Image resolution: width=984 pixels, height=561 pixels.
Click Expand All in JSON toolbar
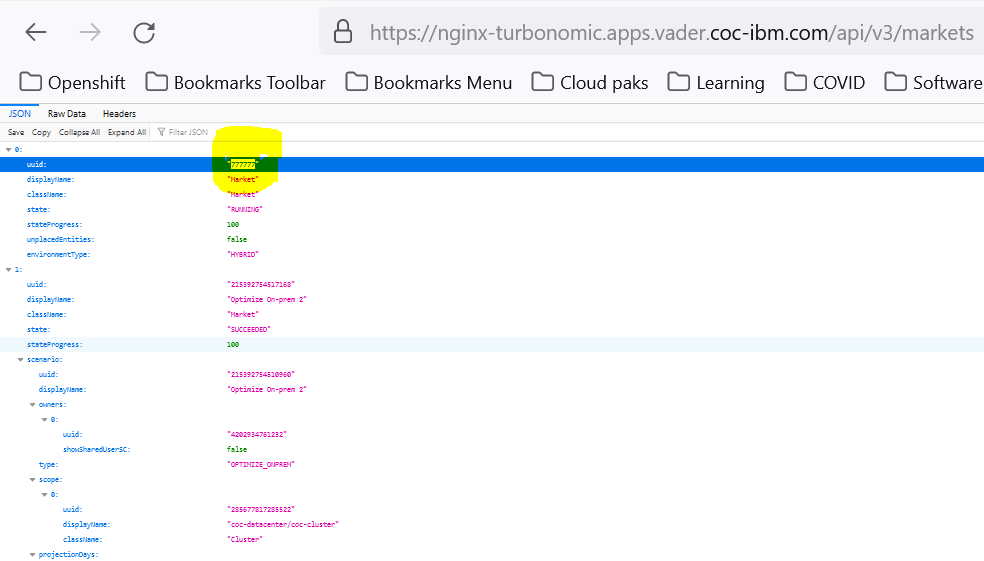127,132
